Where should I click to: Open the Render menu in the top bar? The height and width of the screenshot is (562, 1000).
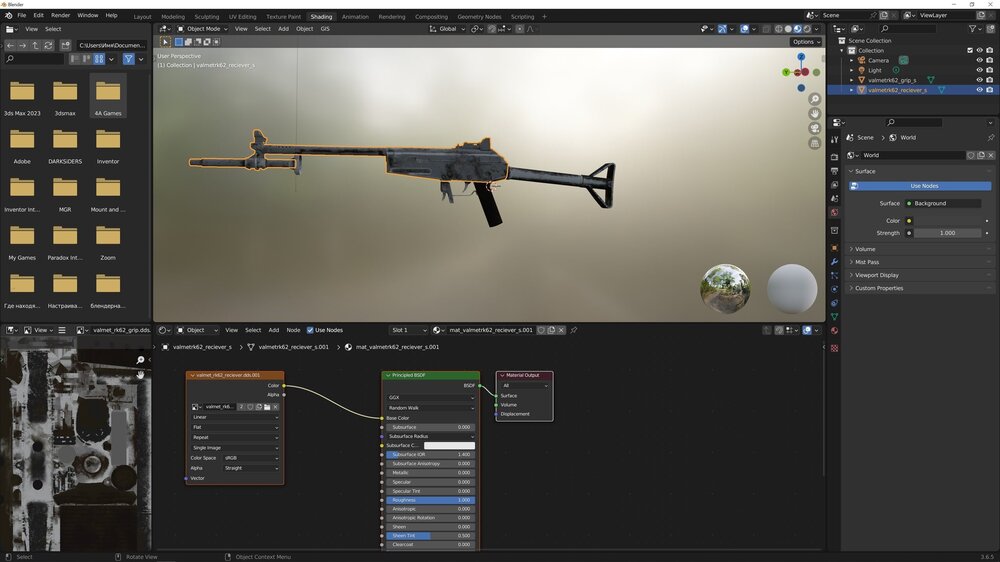point(61,16)
